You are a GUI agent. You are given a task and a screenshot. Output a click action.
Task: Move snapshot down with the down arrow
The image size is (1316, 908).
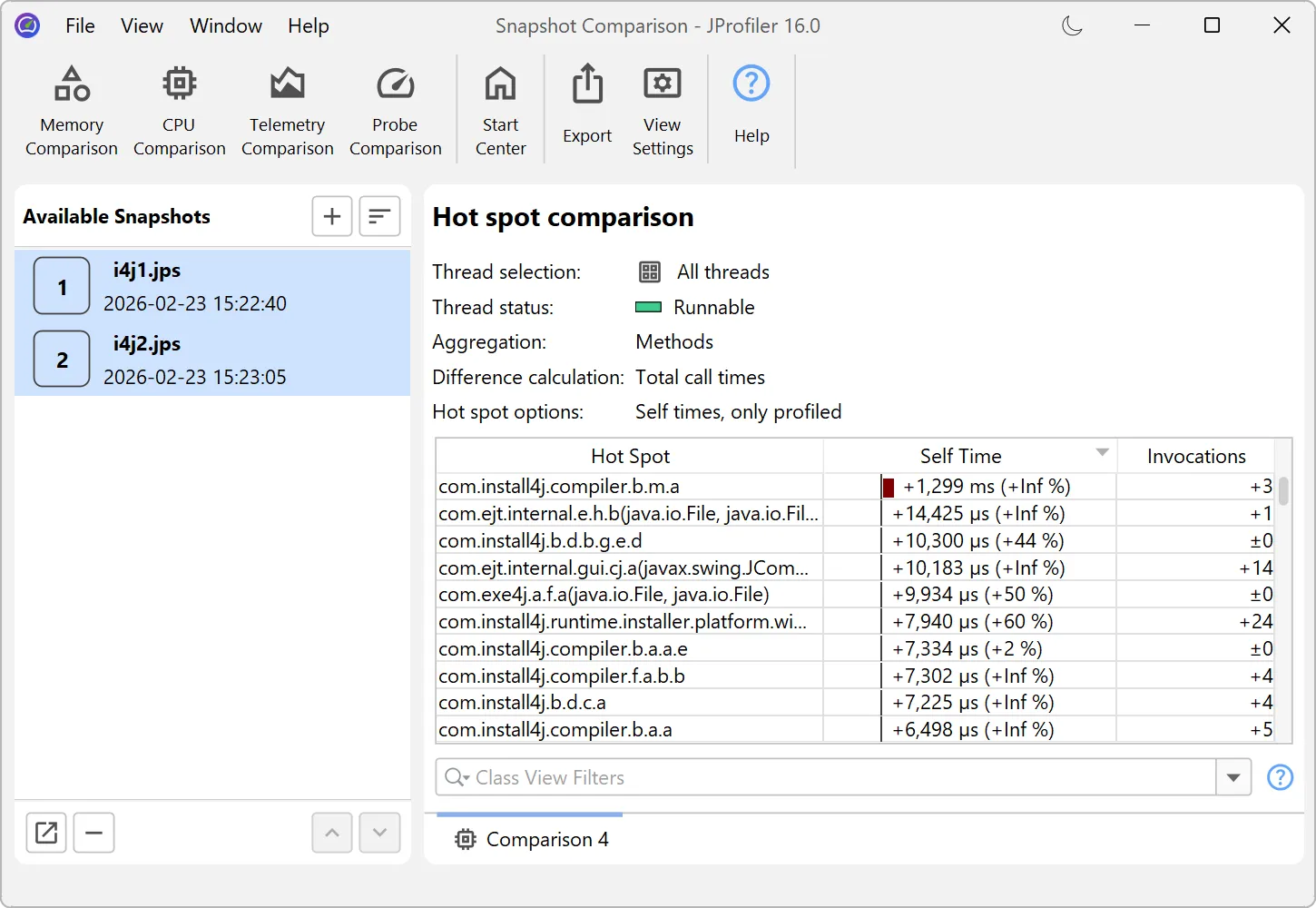tap(379, 833)
